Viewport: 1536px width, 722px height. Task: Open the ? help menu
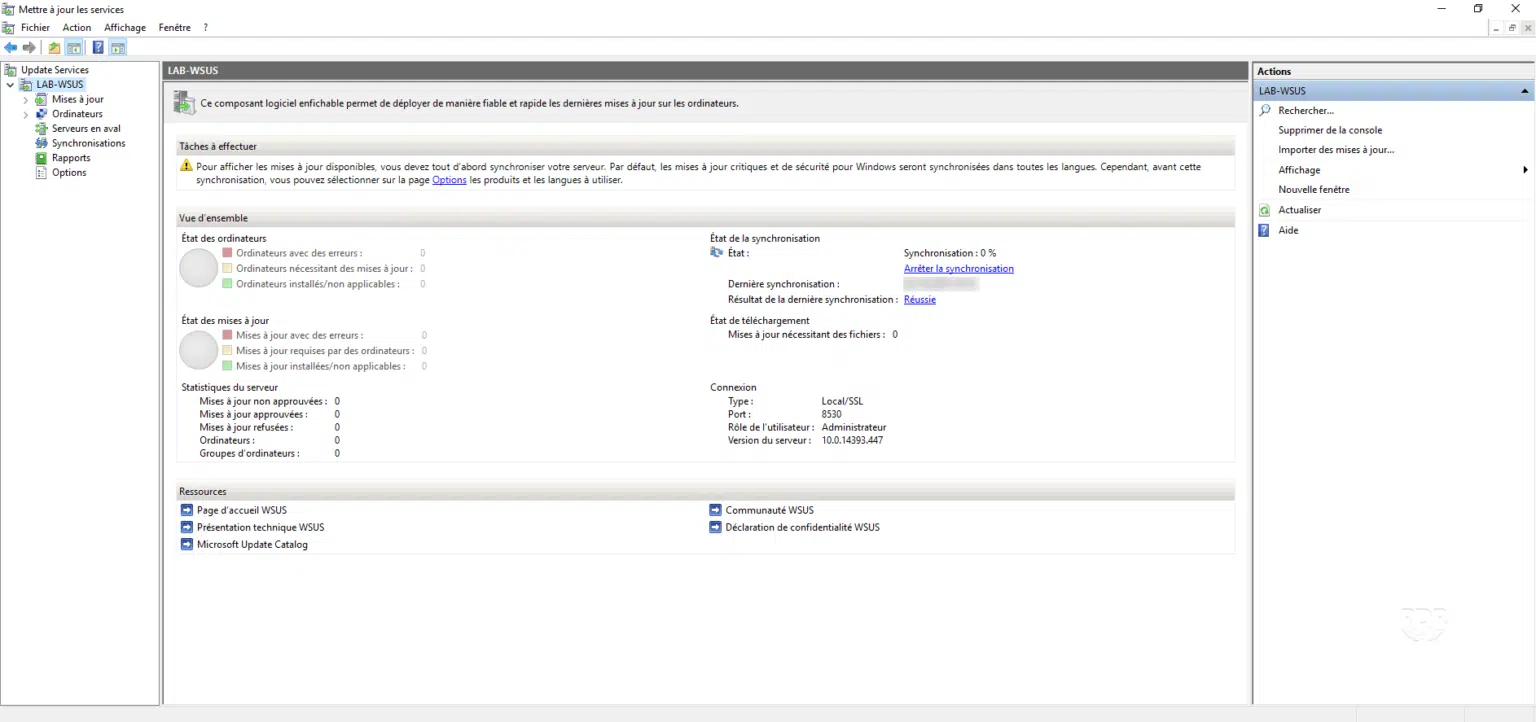(205, 28)
